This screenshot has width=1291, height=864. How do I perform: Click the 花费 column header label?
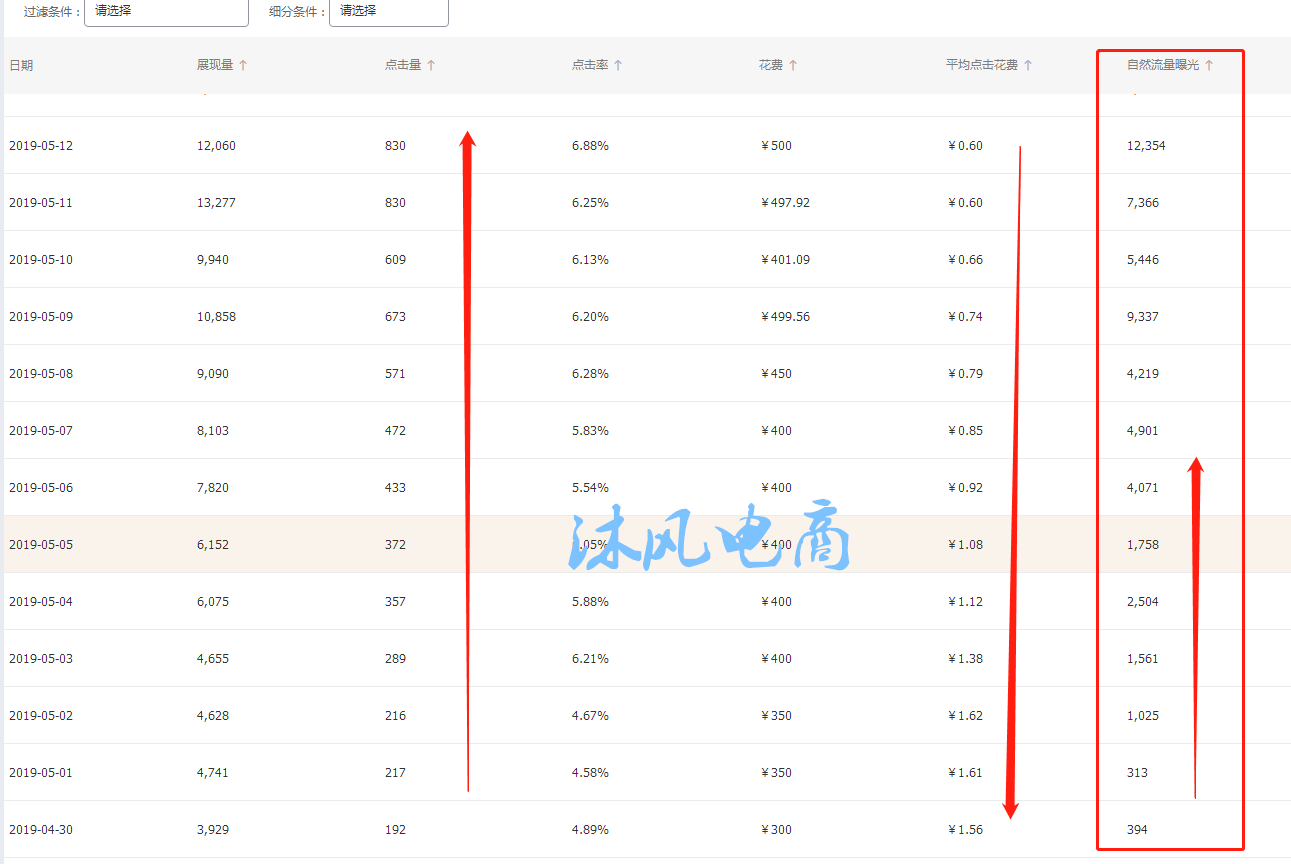[771, 65]
